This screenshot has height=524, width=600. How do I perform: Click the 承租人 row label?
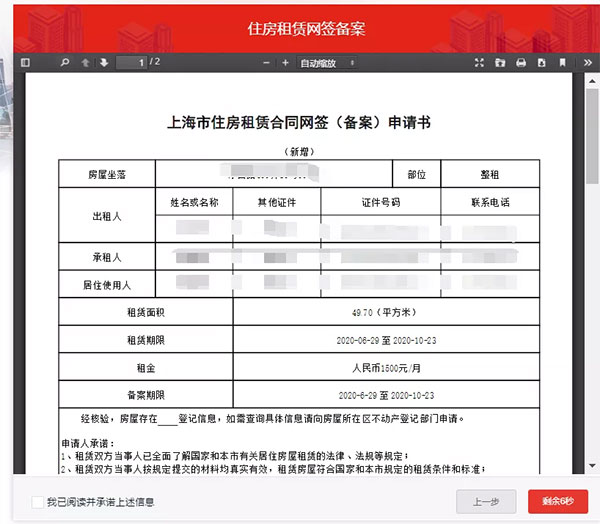107,257
